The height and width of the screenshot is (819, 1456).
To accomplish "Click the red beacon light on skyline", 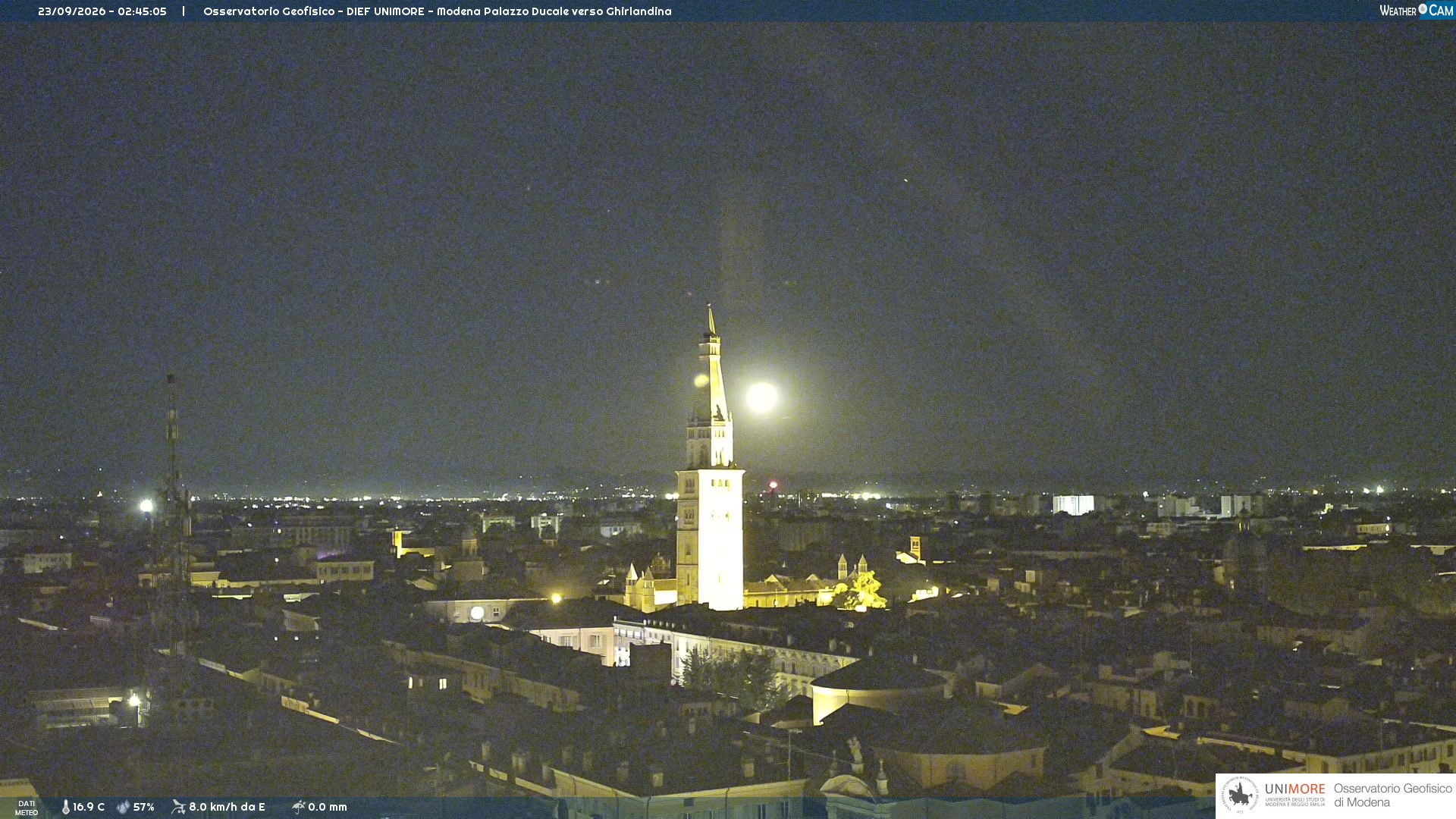I will click(x=773, y=485).
